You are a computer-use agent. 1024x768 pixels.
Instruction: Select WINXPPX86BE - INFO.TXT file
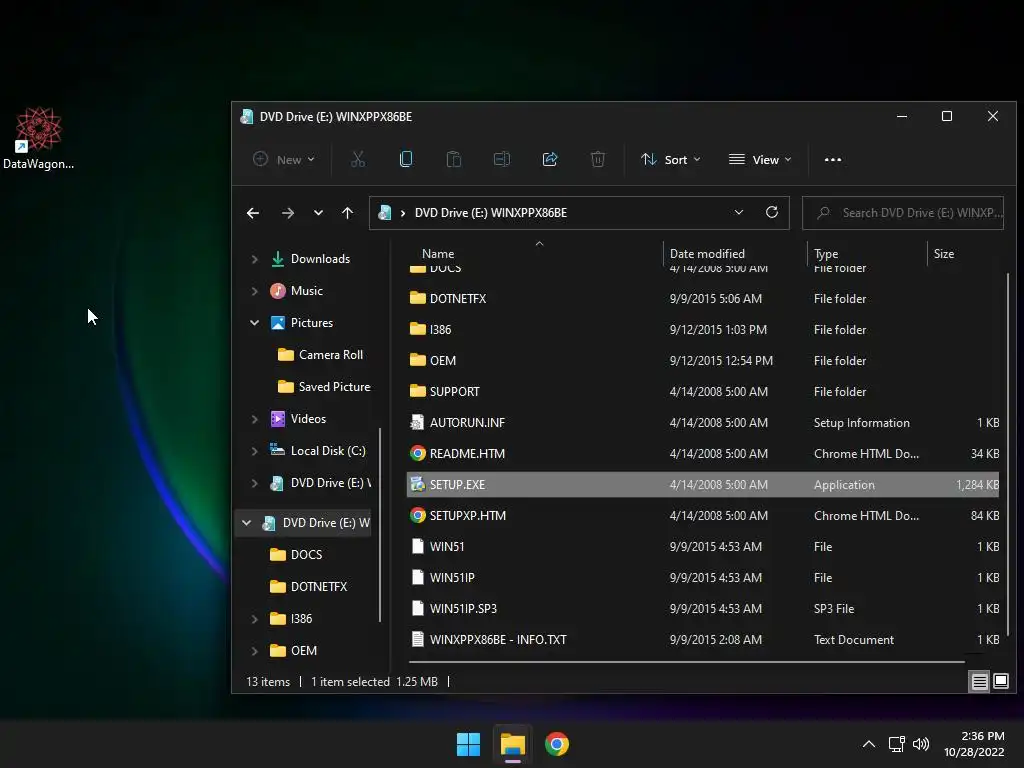click(x=703, y=639)
